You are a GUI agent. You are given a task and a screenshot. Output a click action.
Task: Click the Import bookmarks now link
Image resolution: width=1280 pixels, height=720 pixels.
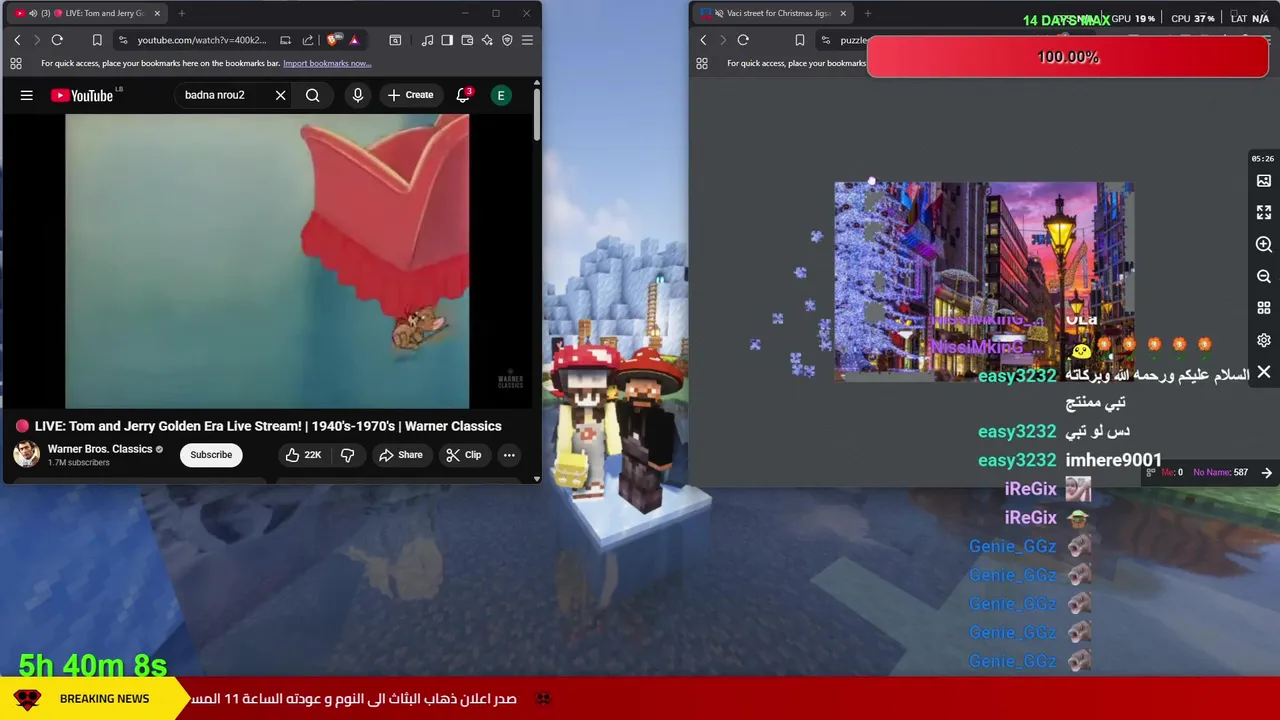[x=327, y=63]
